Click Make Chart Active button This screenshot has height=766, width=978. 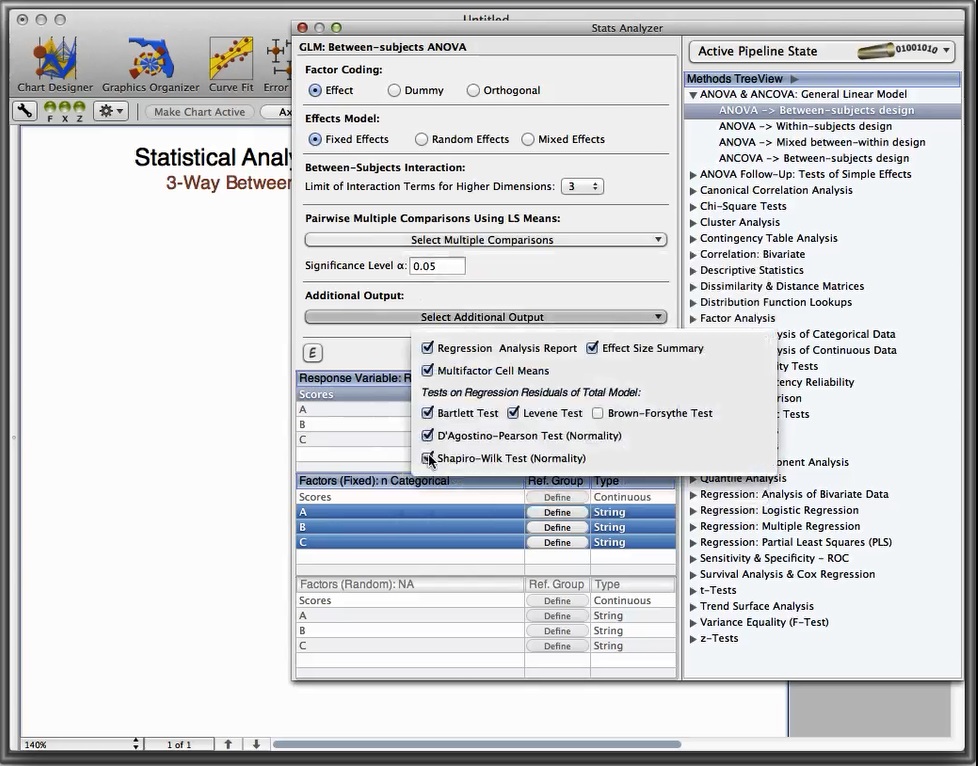pos(200,112)
